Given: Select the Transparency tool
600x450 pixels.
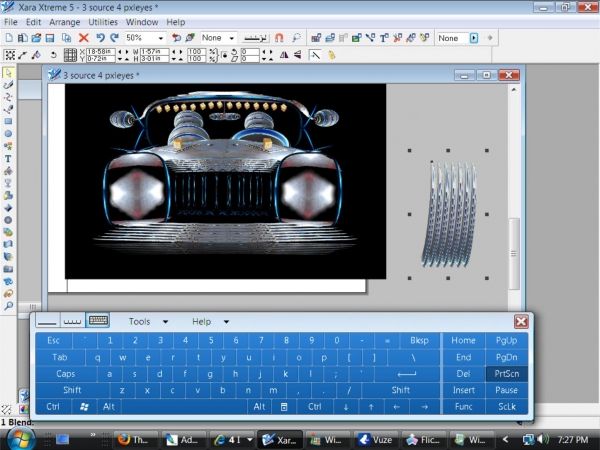Looking at the screenshot, I should 8,183.
